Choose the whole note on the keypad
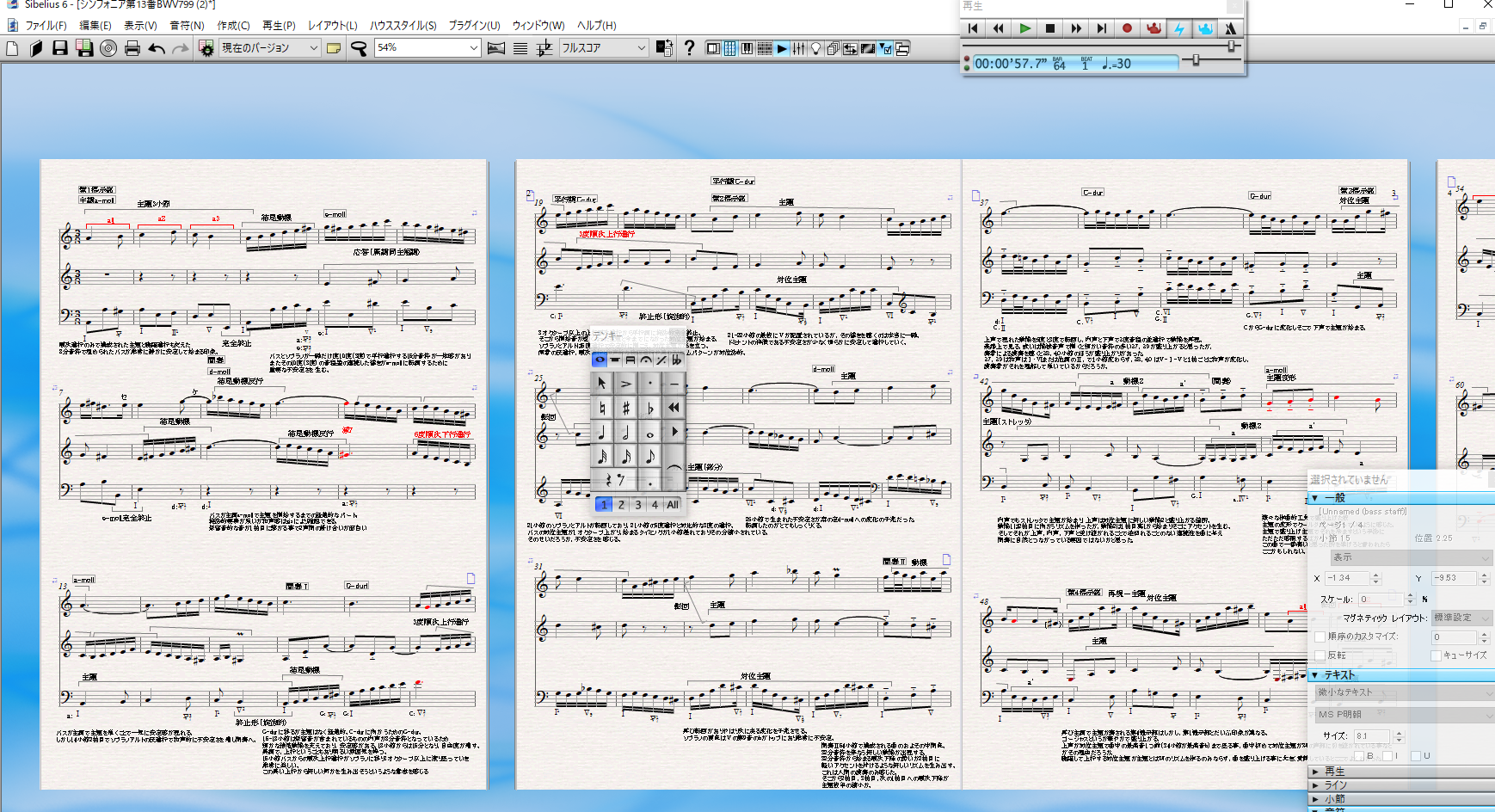This screenshot has width=1495, height=812. (x=650, y=433)
